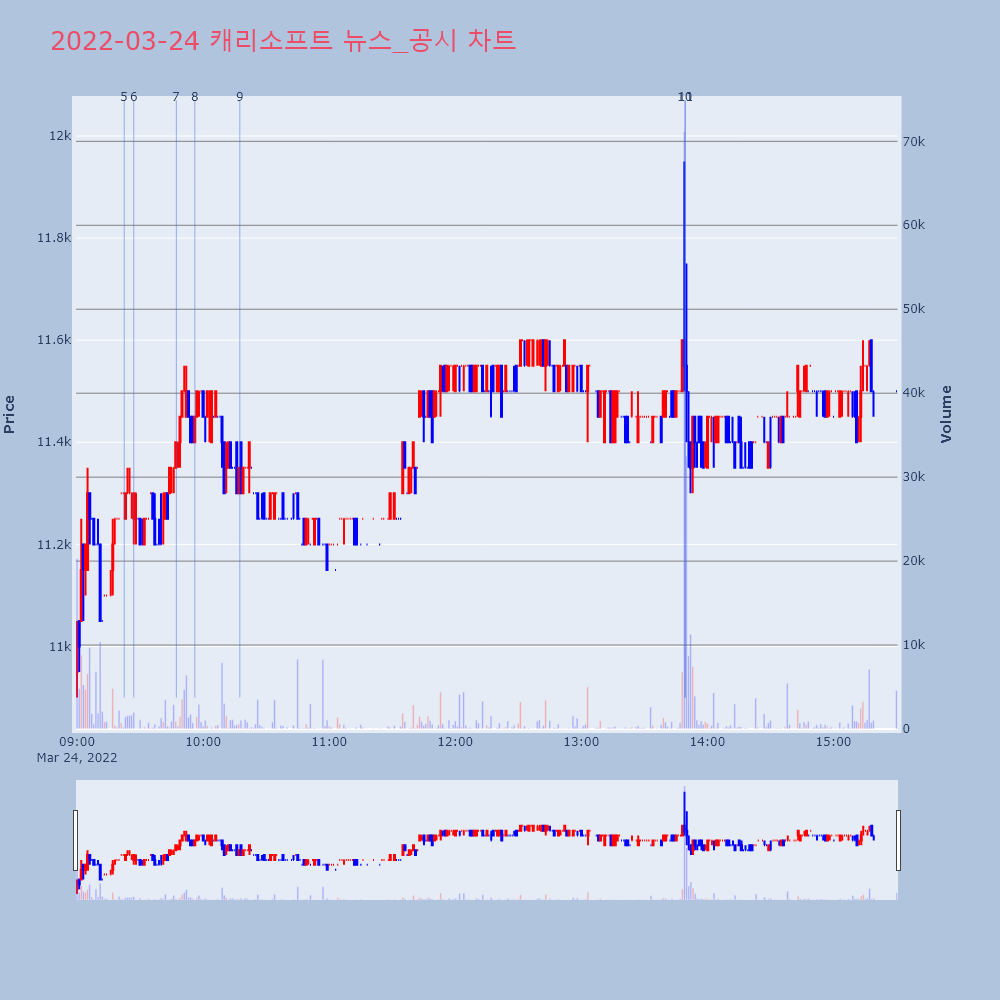Click the chart title 2022-03-24 캐리소프트 뉴스_공시 차트
The height and width of the screenshot is (1000, 1000).
pos(283,41)
